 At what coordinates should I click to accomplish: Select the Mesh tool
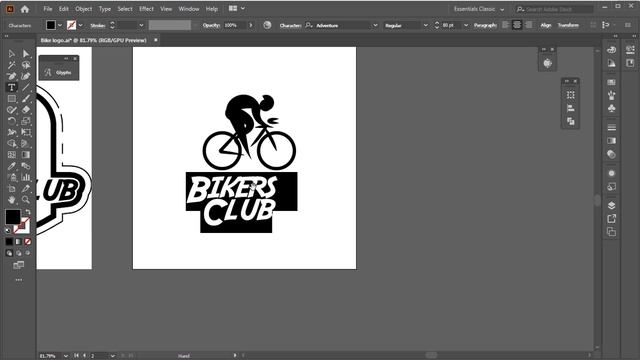(x=11, y=155)
